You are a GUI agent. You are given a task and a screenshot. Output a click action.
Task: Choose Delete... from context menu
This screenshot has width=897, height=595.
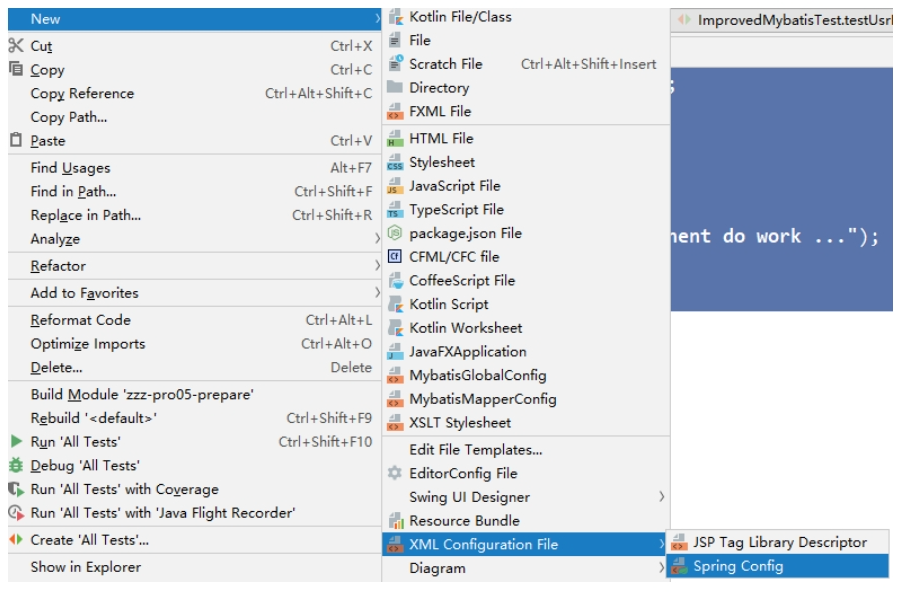[x=195, y=367]
